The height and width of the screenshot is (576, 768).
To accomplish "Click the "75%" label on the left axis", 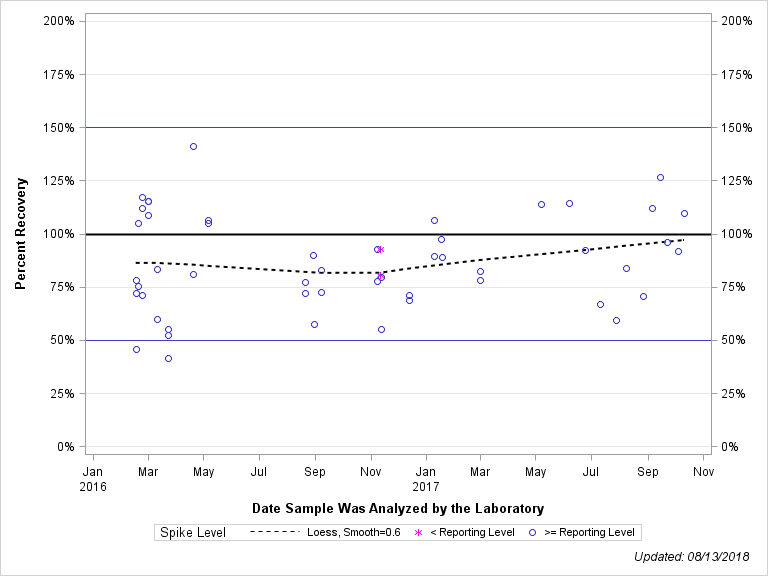I will tap(62, 287).
